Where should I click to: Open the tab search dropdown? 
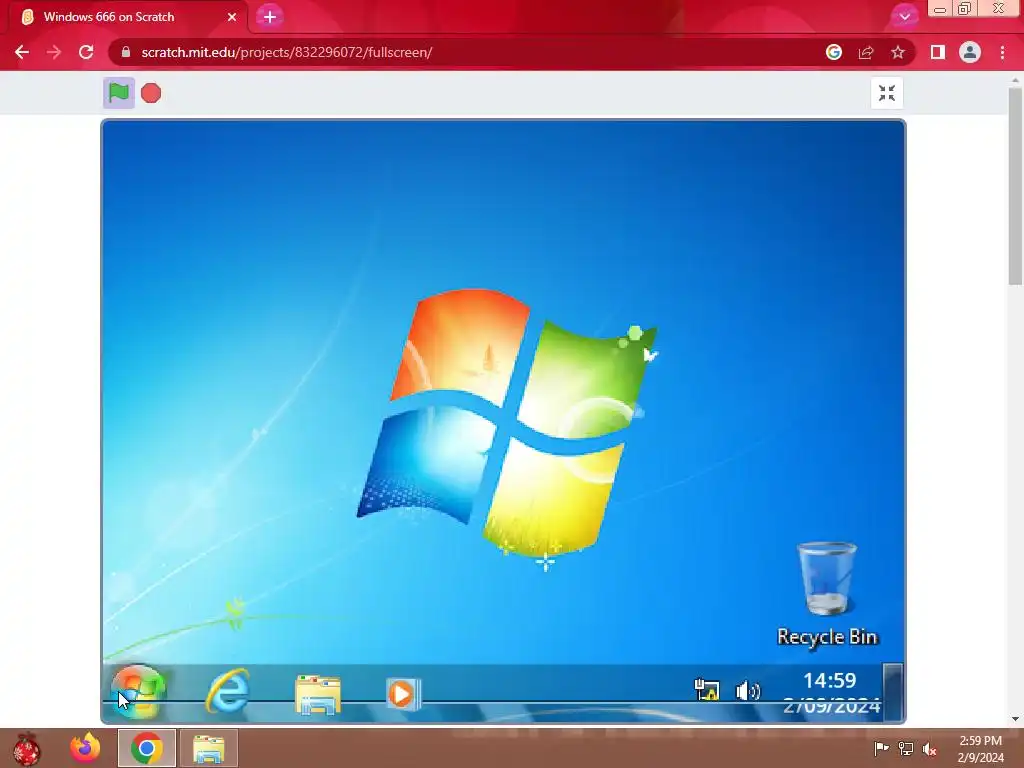[904, 17]
